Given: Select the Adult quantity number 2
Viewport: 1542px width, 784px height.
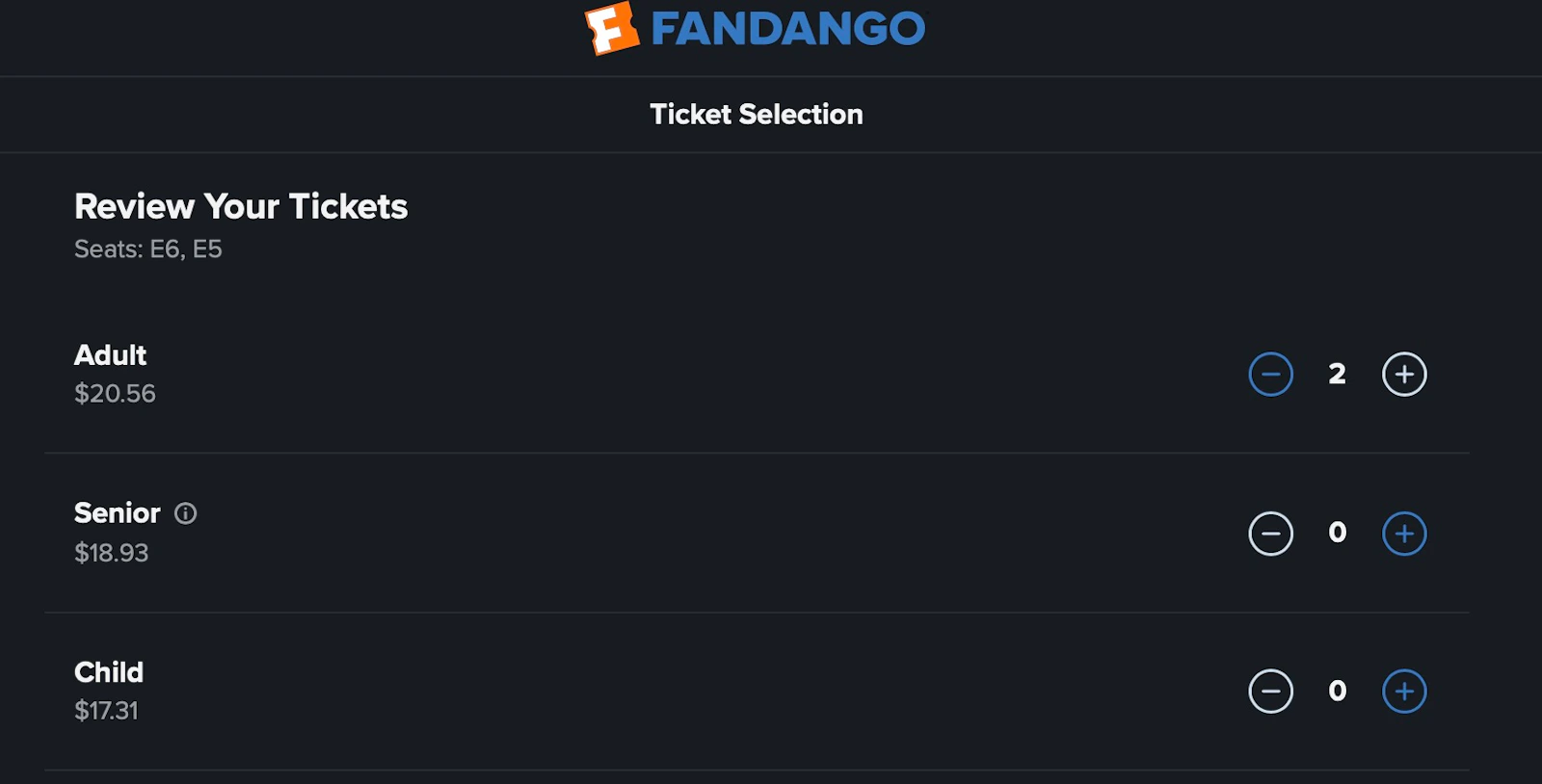Looking at the screenshot, I should tap(1337, 374).
